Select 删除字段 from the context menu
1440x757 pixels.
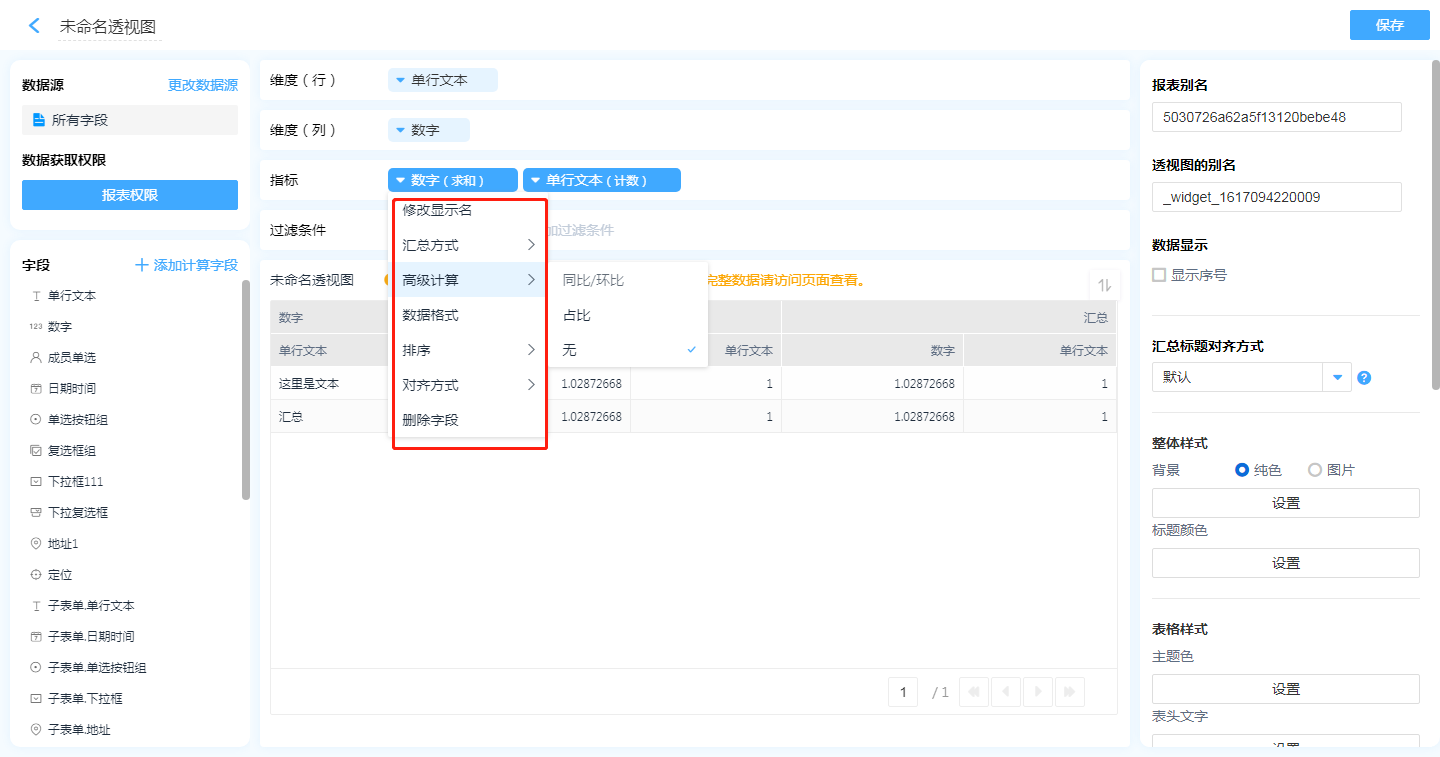[431, 420]
